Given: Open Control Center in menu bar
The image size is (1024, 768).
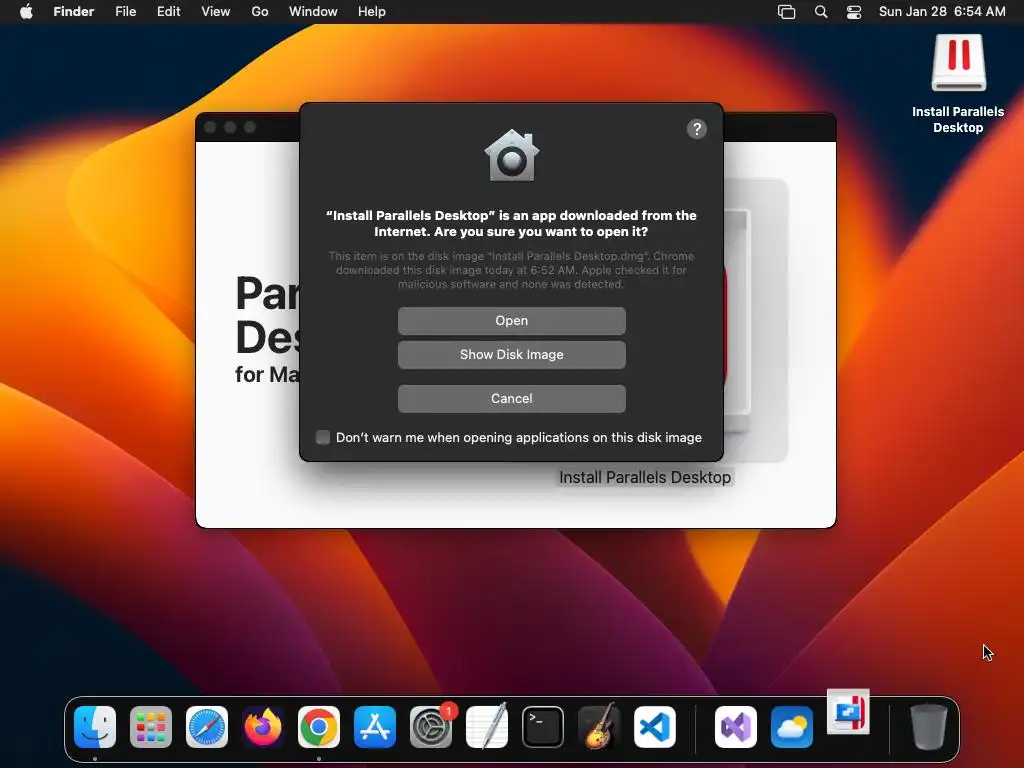Looking at the screenshot, I should point(854,12).
